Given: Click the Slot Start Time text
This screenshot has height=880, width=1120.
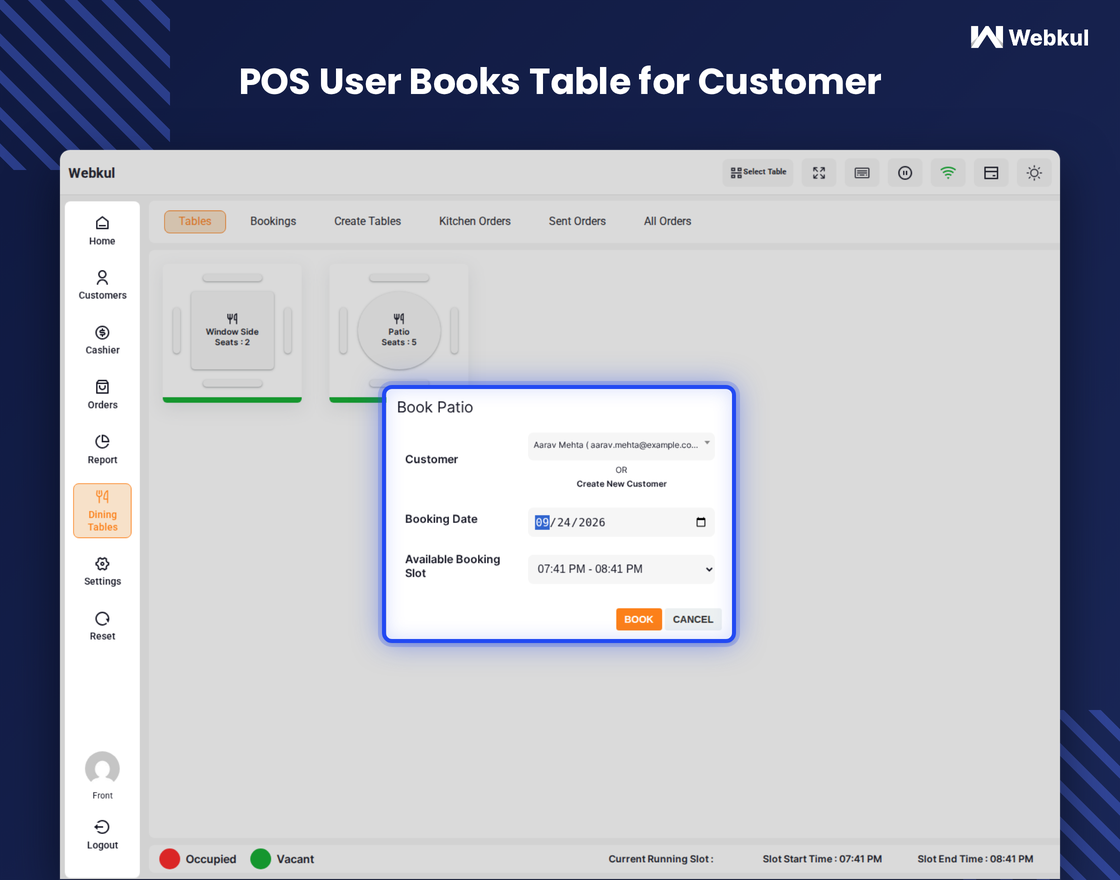Looking at the screenshot, I should coord(821,859).
